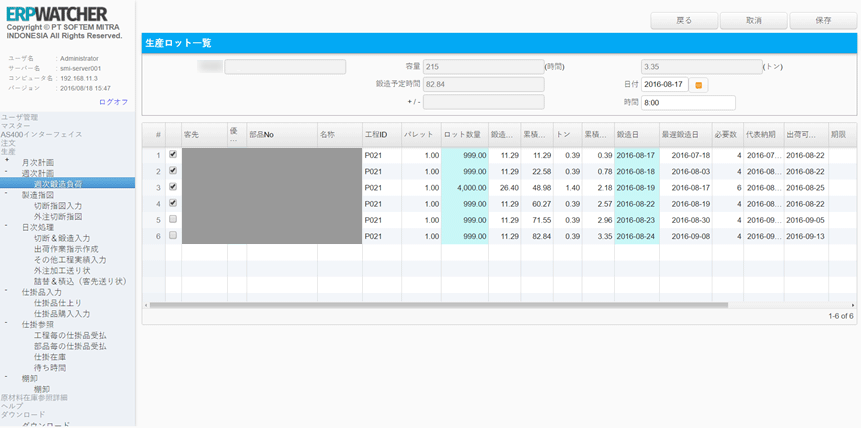The height and width of the screenshot is (428, 861).
Task: Click the 1-6 of 6 pager text
Action: pyautogui.click(x=841, y=316)
